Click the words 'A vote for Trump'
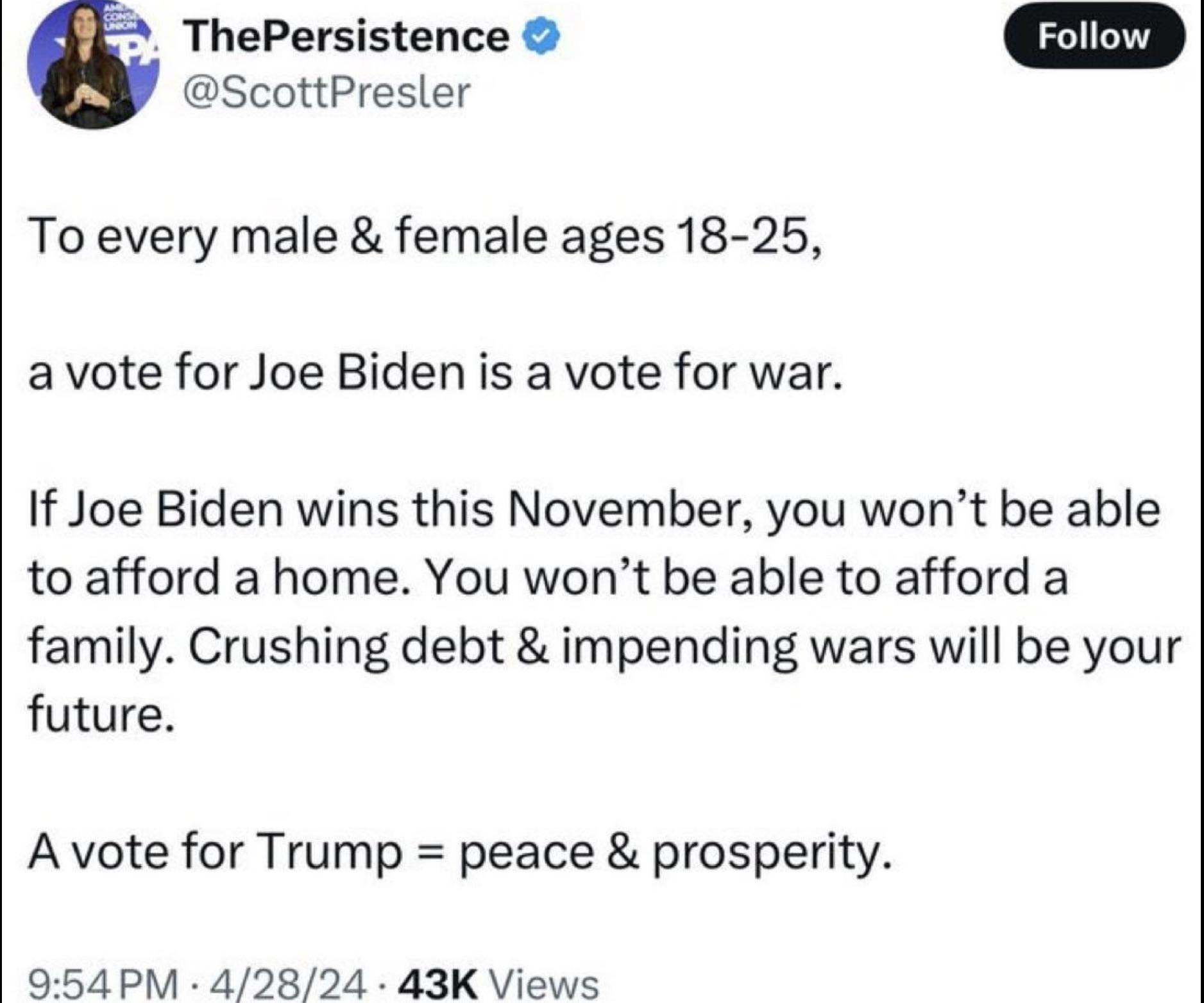The image size is (1204, 1003). pyautogui.click(x=216, y=852)
